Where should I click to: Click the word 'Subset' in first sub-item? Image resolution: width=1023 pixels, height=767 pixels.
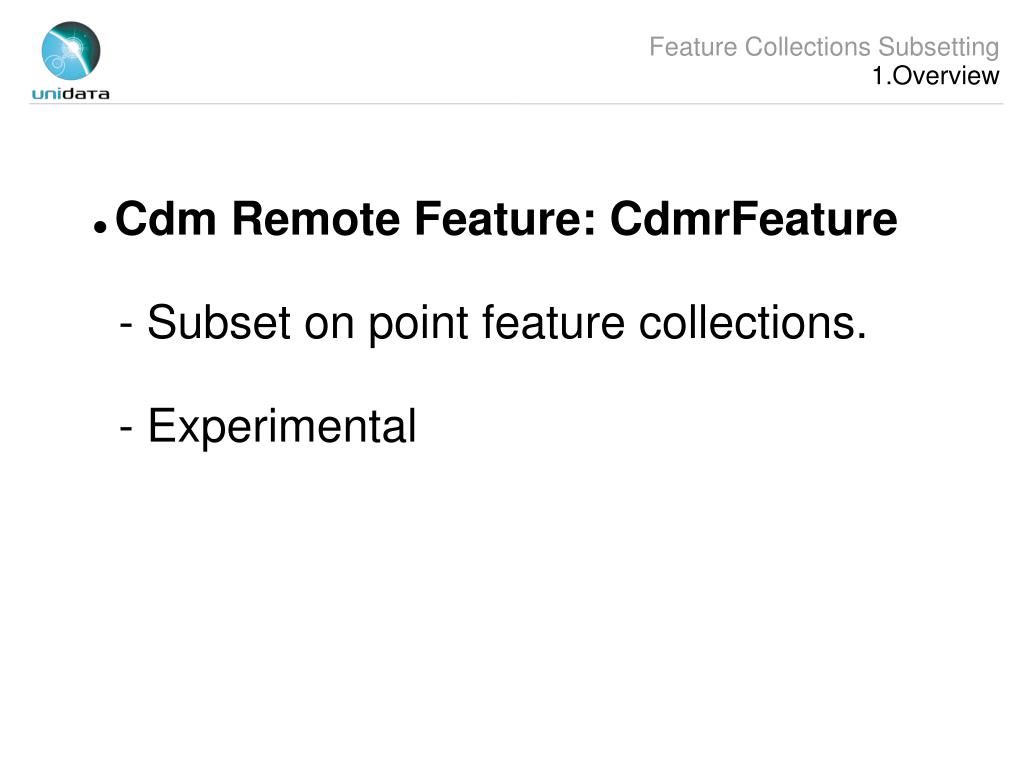point(219,322)
